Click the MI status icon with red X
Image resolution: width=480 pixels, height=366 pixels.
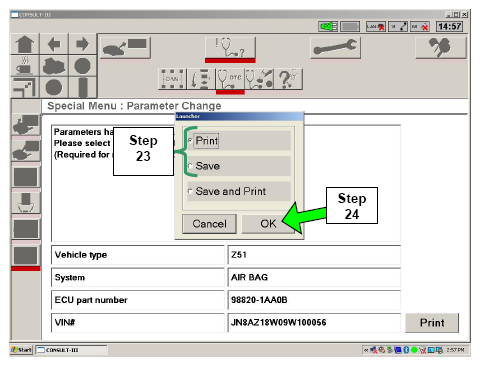(x=420, y=27)
